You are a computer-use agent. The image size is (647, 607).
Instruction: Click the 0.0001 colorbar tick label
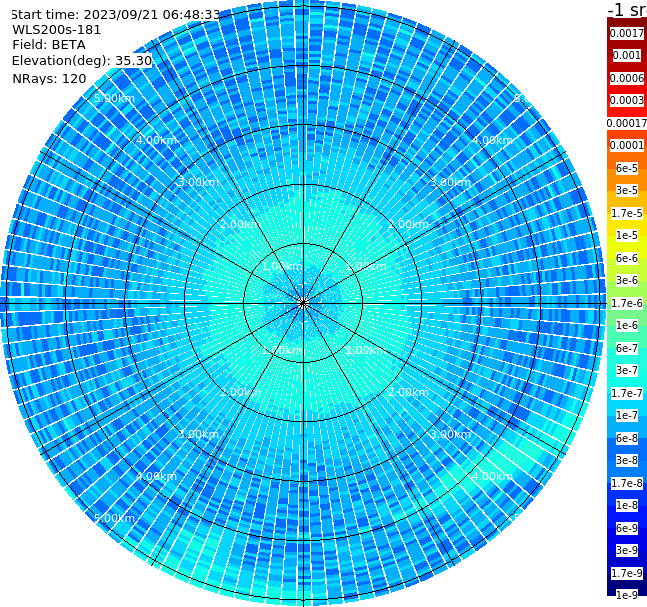pyautogui.click(x=627, y=145)
